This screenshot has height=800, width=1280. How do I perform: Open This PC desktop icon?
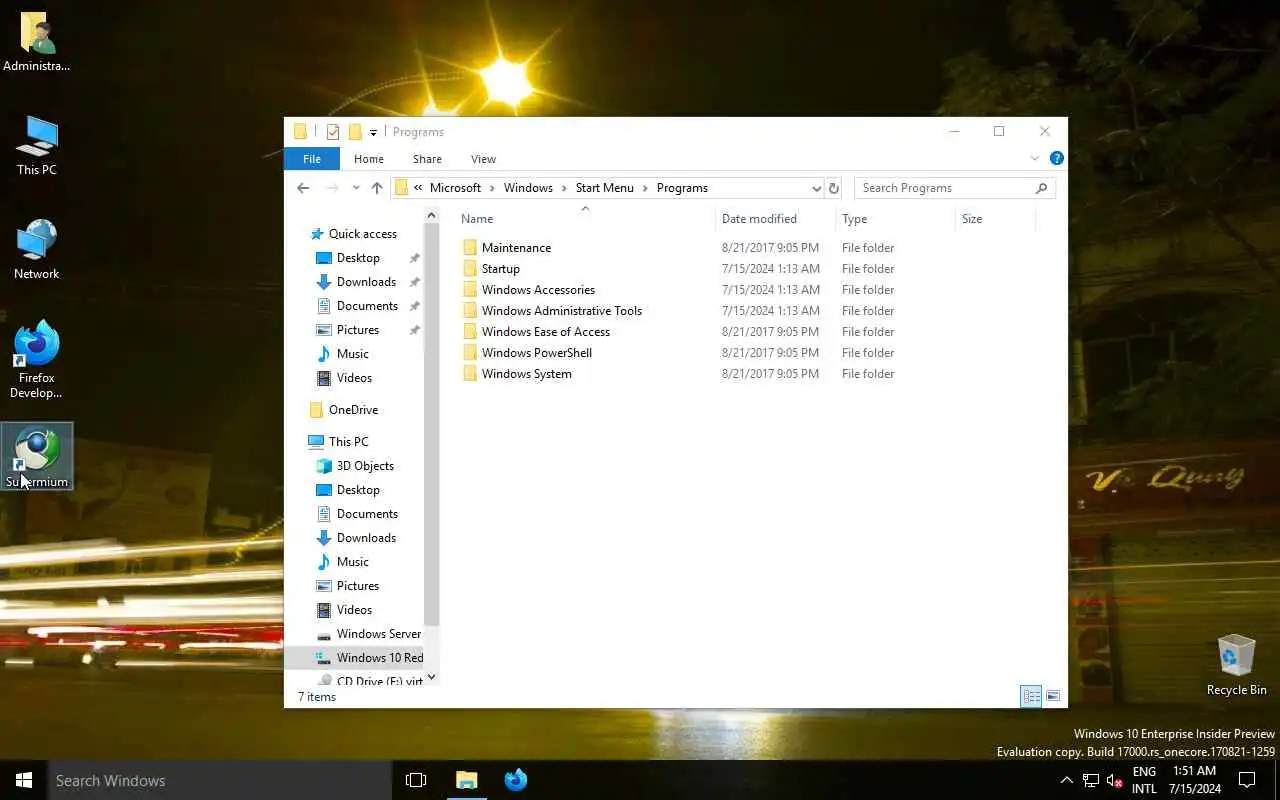coord(37,146)
